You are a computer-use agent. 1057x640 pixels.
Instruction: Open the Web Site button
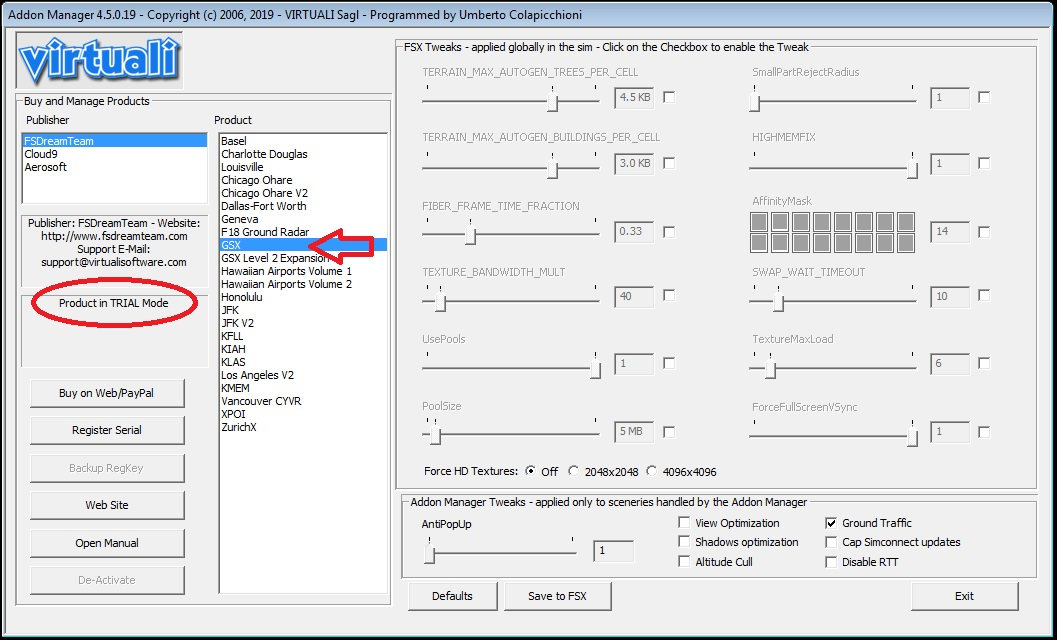107,505
